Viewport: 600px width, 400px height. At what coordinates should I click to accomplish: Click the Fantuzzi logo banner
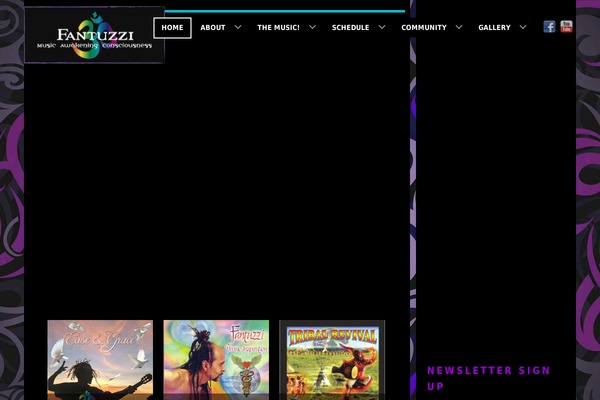(x=95, y=35)
